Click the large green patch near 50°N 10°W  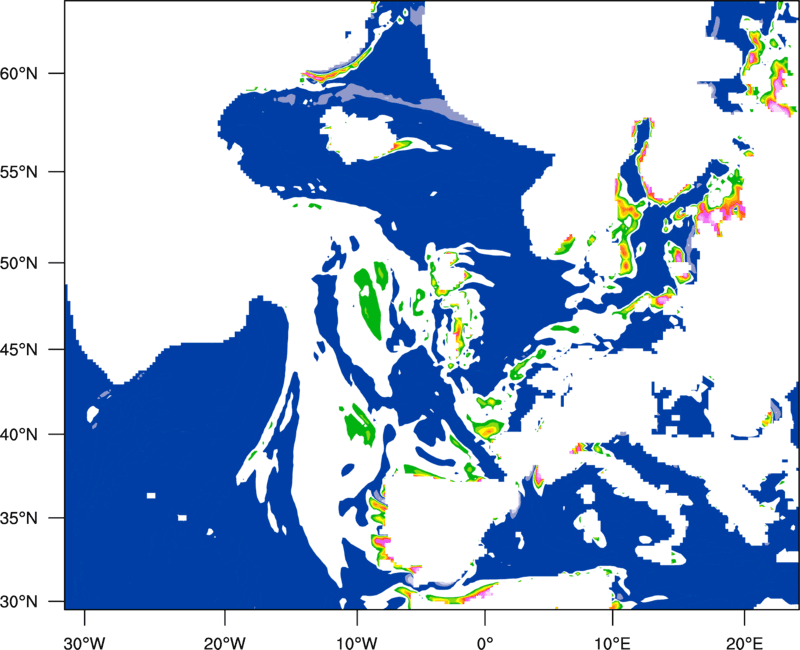coord(371,300)
